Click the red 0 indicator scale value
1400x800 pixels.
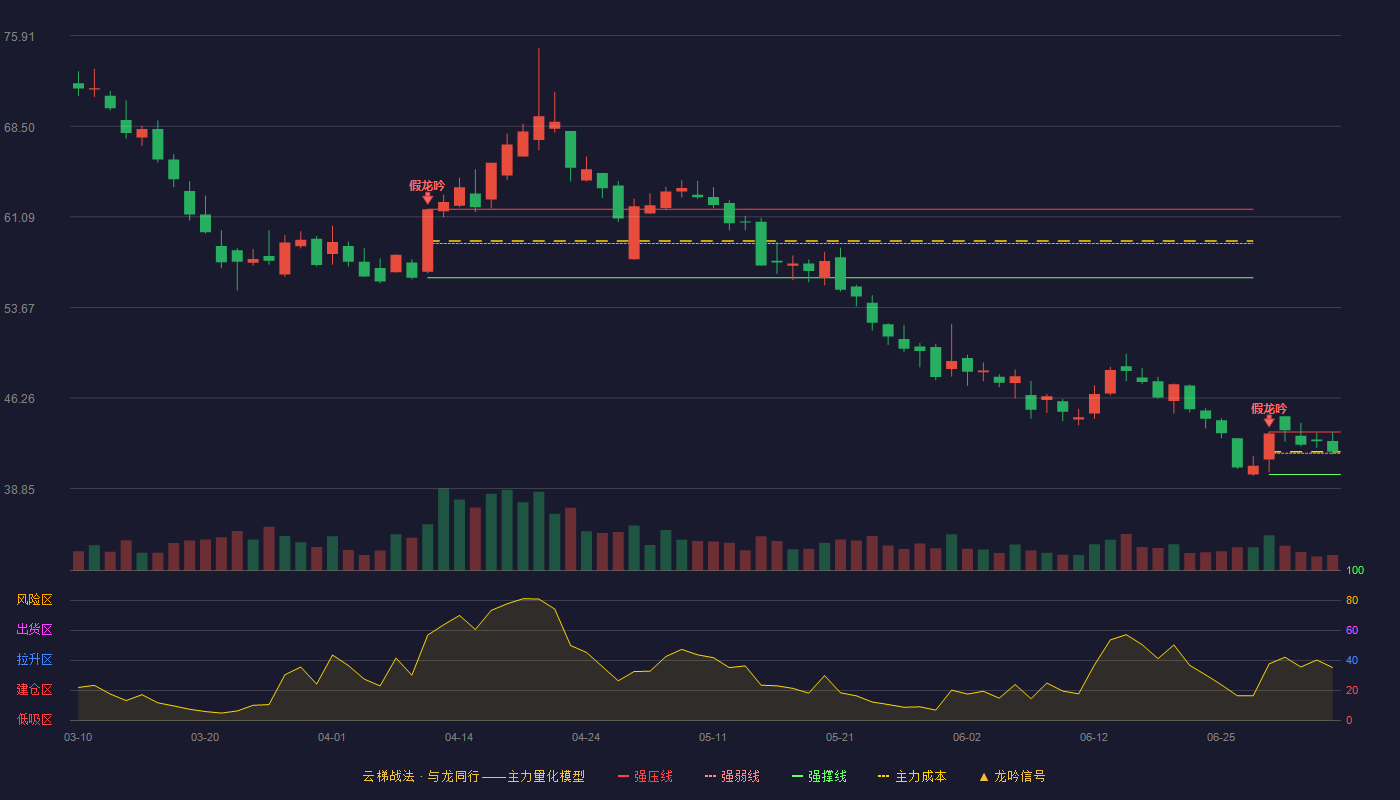pyautogui.click(x=1349, y=720)
